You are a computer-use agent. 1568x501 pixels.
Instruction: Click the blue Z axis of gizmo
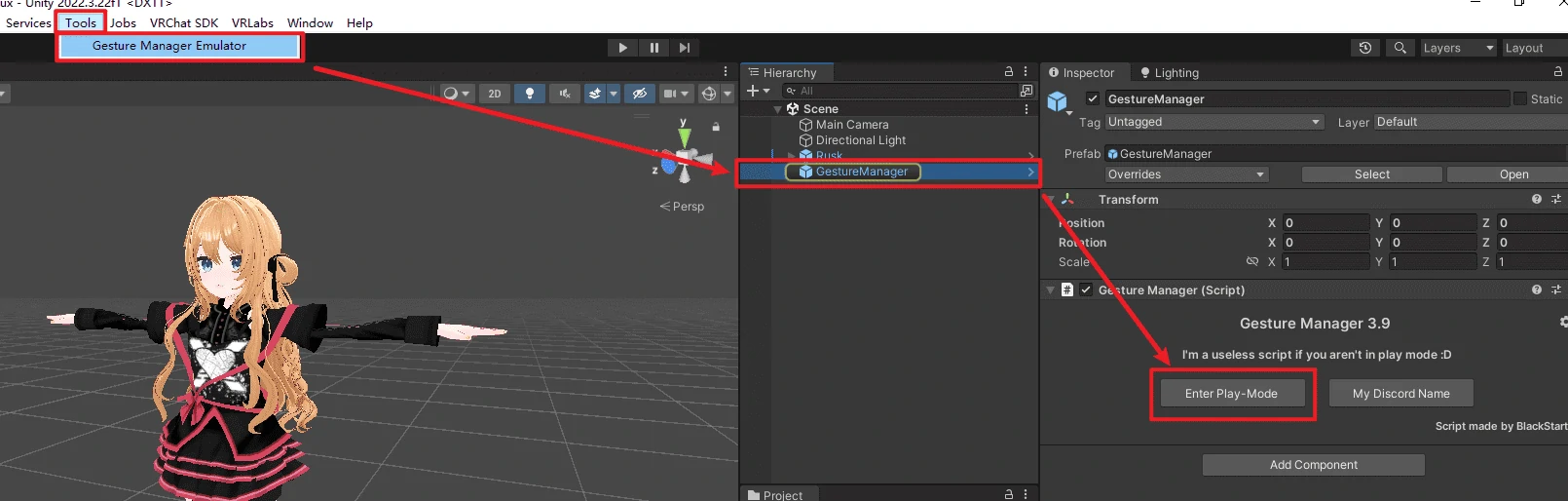pos(667,167)
